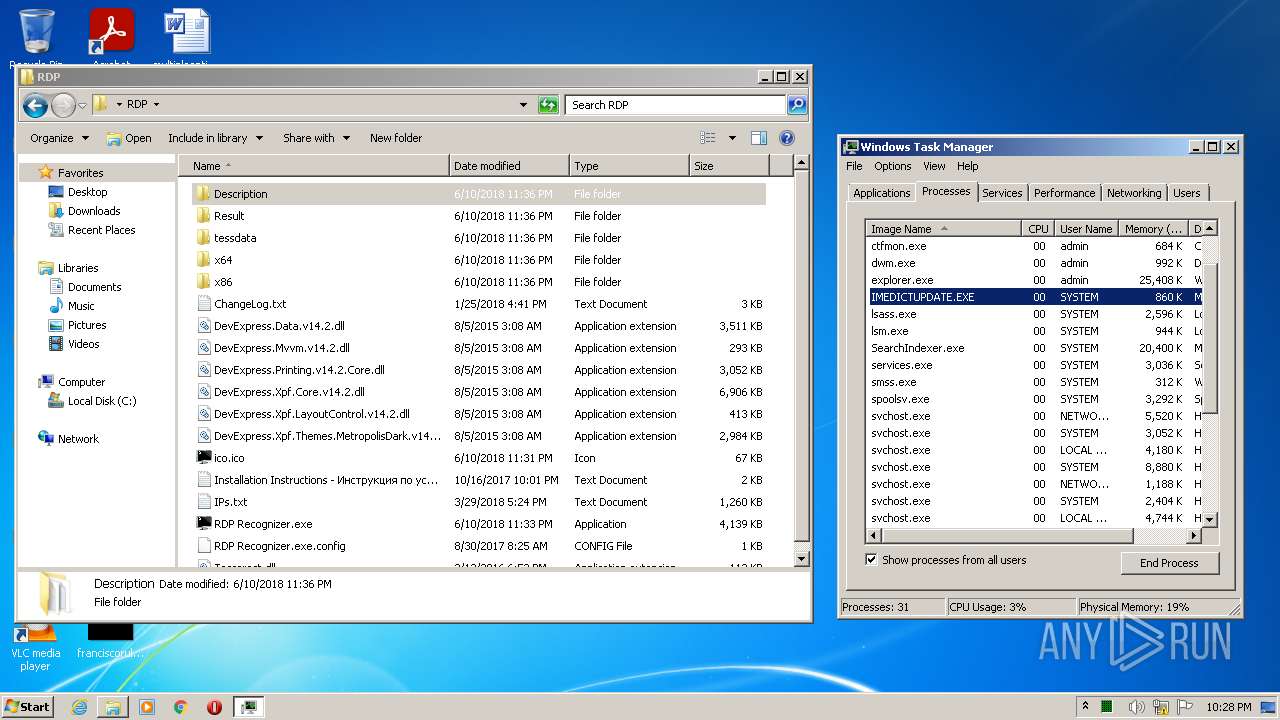
Task: Click the change view icon
Action: point(708,138)
